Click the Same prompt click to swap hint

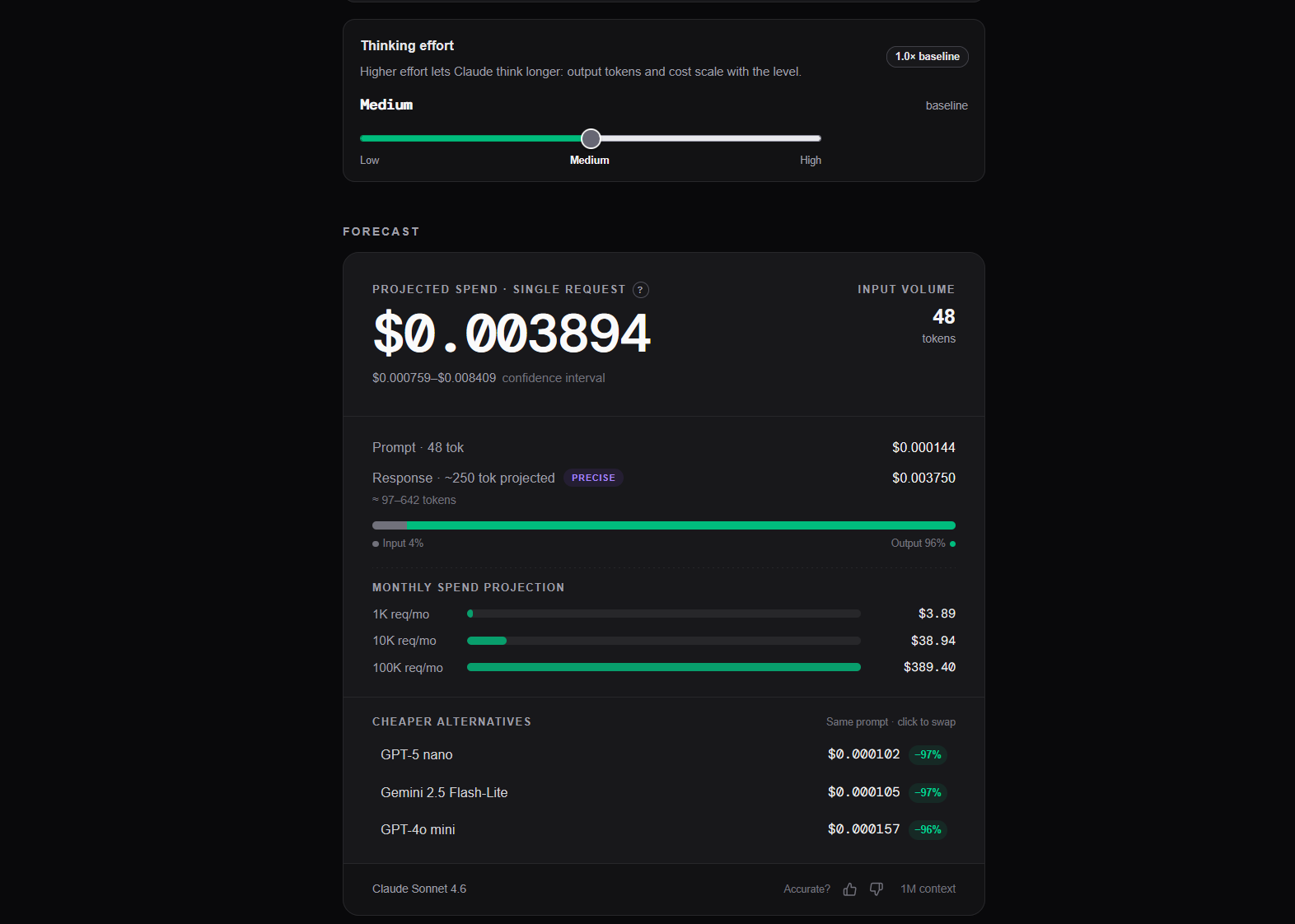tap(891, 722)
